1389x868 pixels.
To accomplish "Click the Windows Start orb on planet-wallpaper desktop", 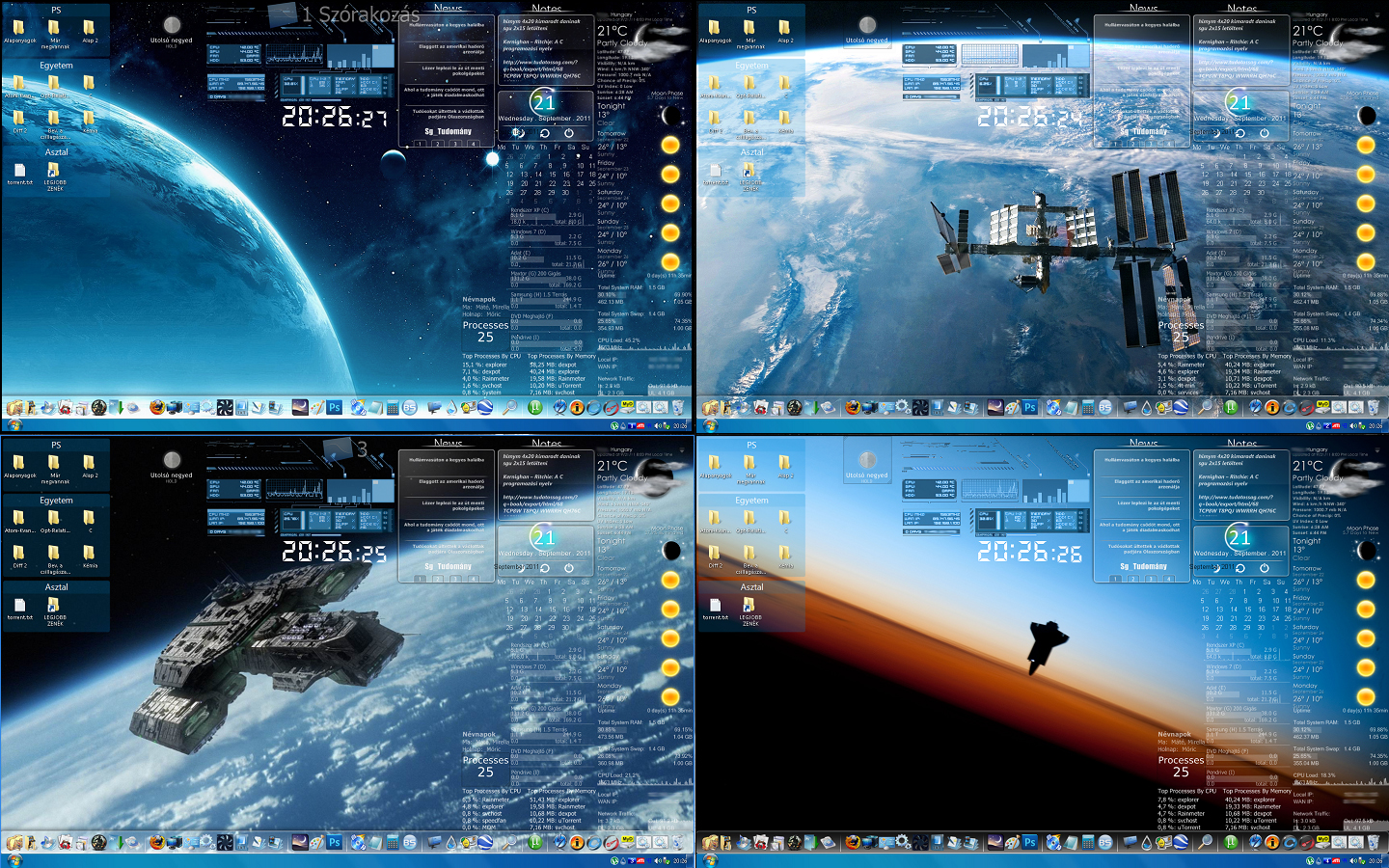I will coord(14,425).
